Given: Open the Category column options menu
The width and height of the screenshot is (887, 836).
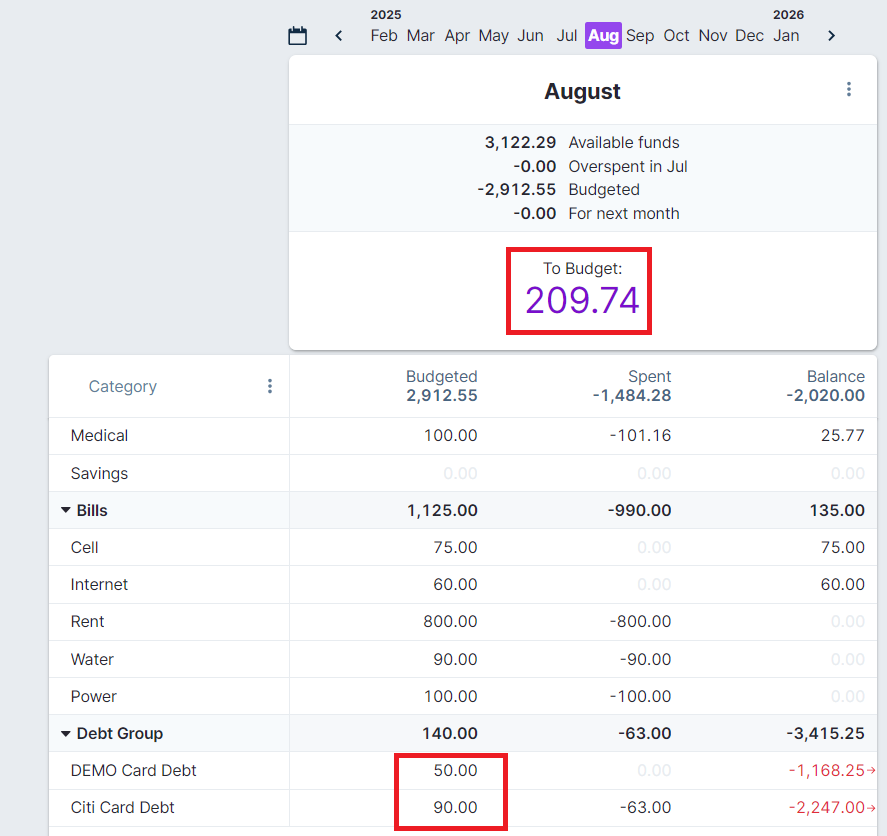Looking at the screenshot, I should pyautogui.click(x=269, y=385).
